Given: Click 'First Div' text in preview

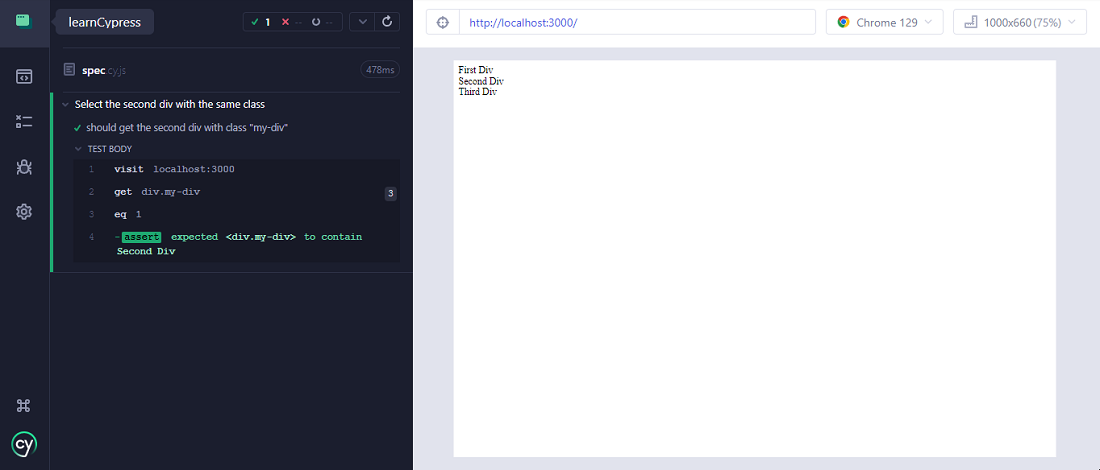Looking at the screenshot, I should point(476,70).
